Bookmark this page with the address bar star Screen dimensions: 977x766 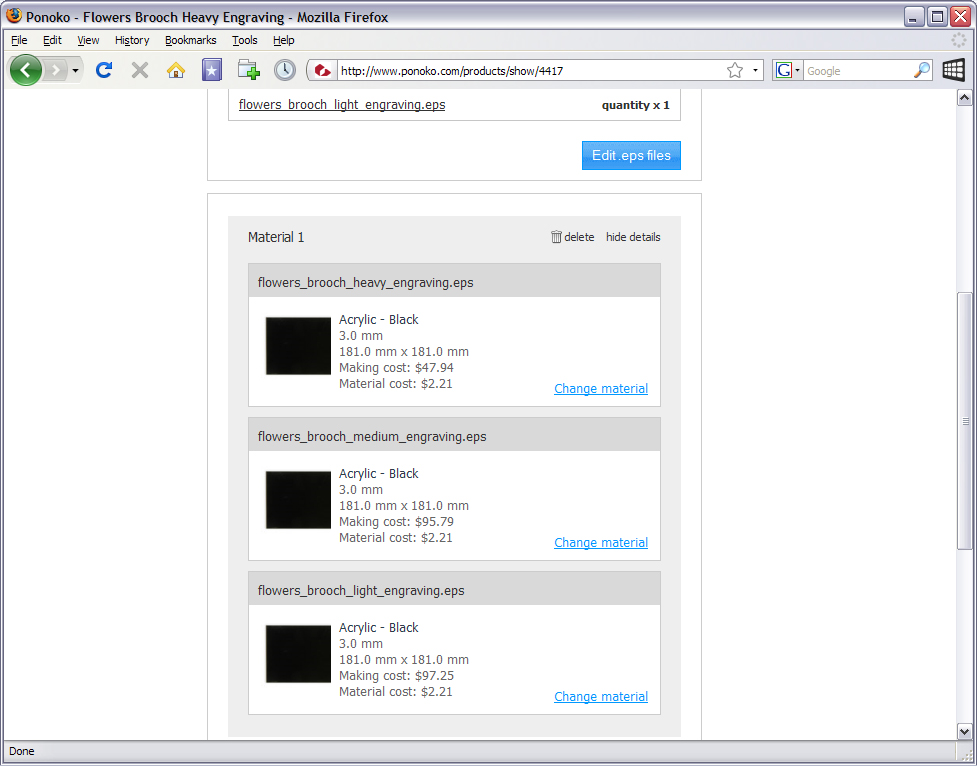click(x=733, y=70)
